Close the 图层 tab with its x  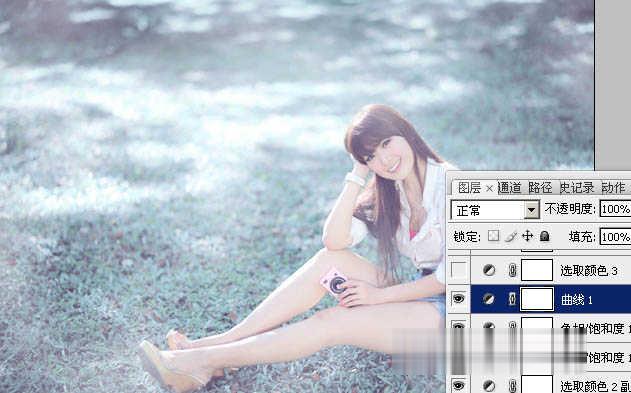(489, 188)
